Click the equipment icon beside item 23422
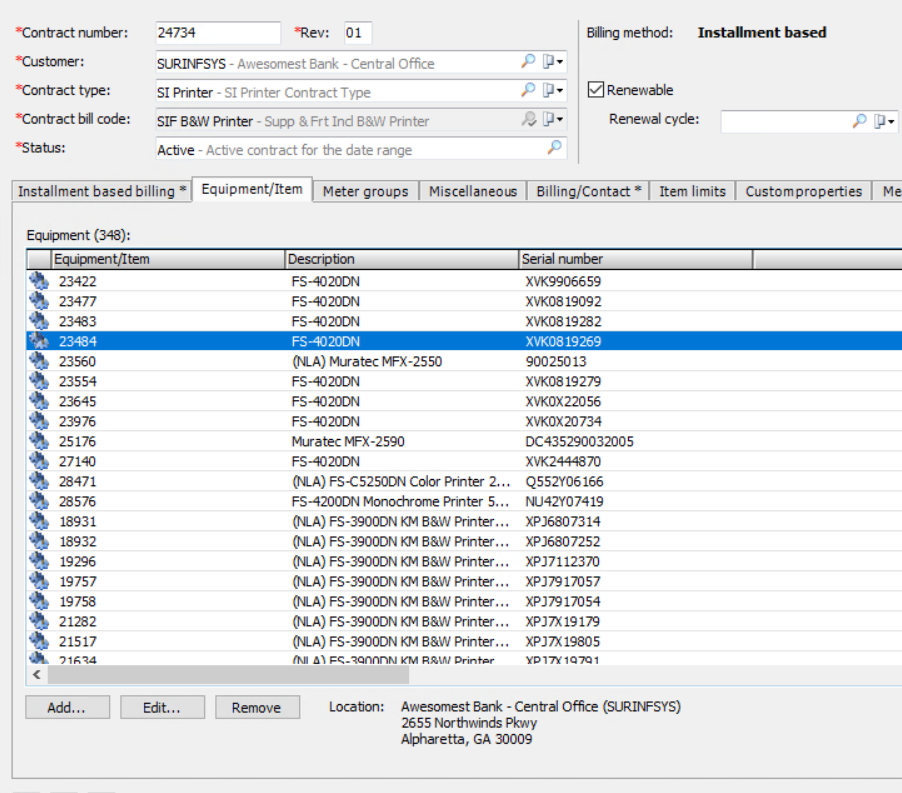Image resolution: width=902 pixels, height=793 pixels. pyautogui.click(x=39, y=281)
